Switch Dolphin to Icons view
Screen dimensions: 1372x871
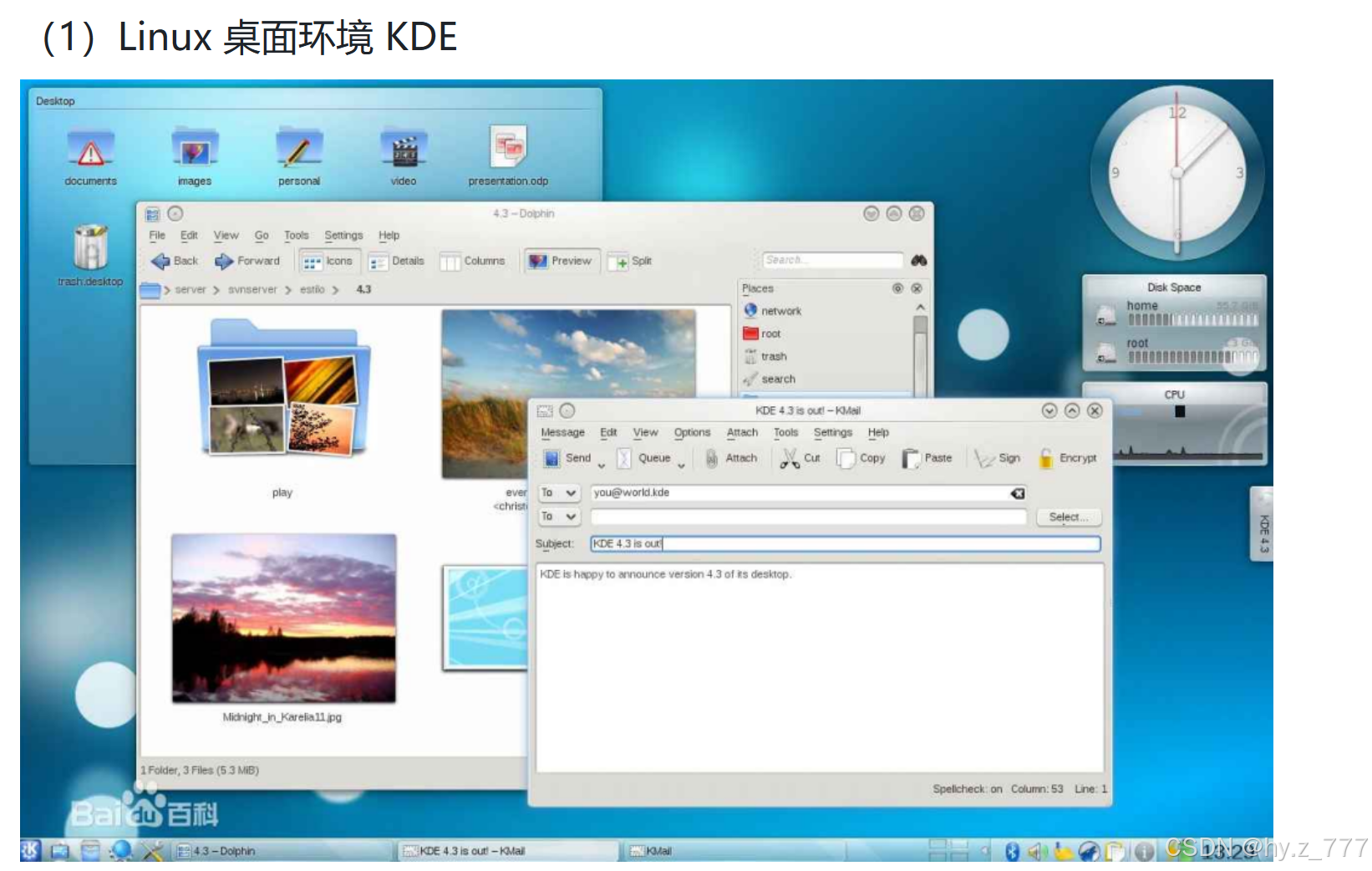click(x=328, y=262)
